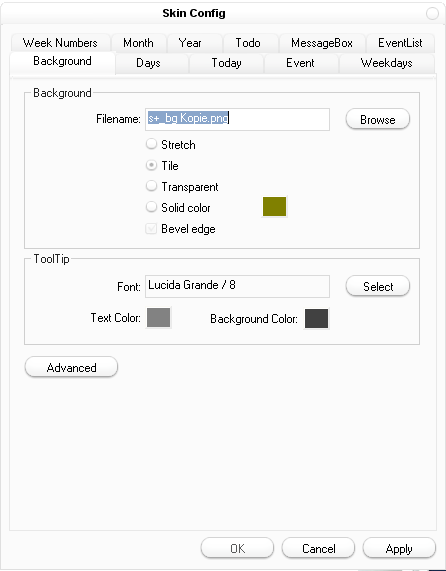Image resolution: width=446 pixels, height=571 pixels.
Task: Go to the Weekdays tab
Action: point(387,63)
